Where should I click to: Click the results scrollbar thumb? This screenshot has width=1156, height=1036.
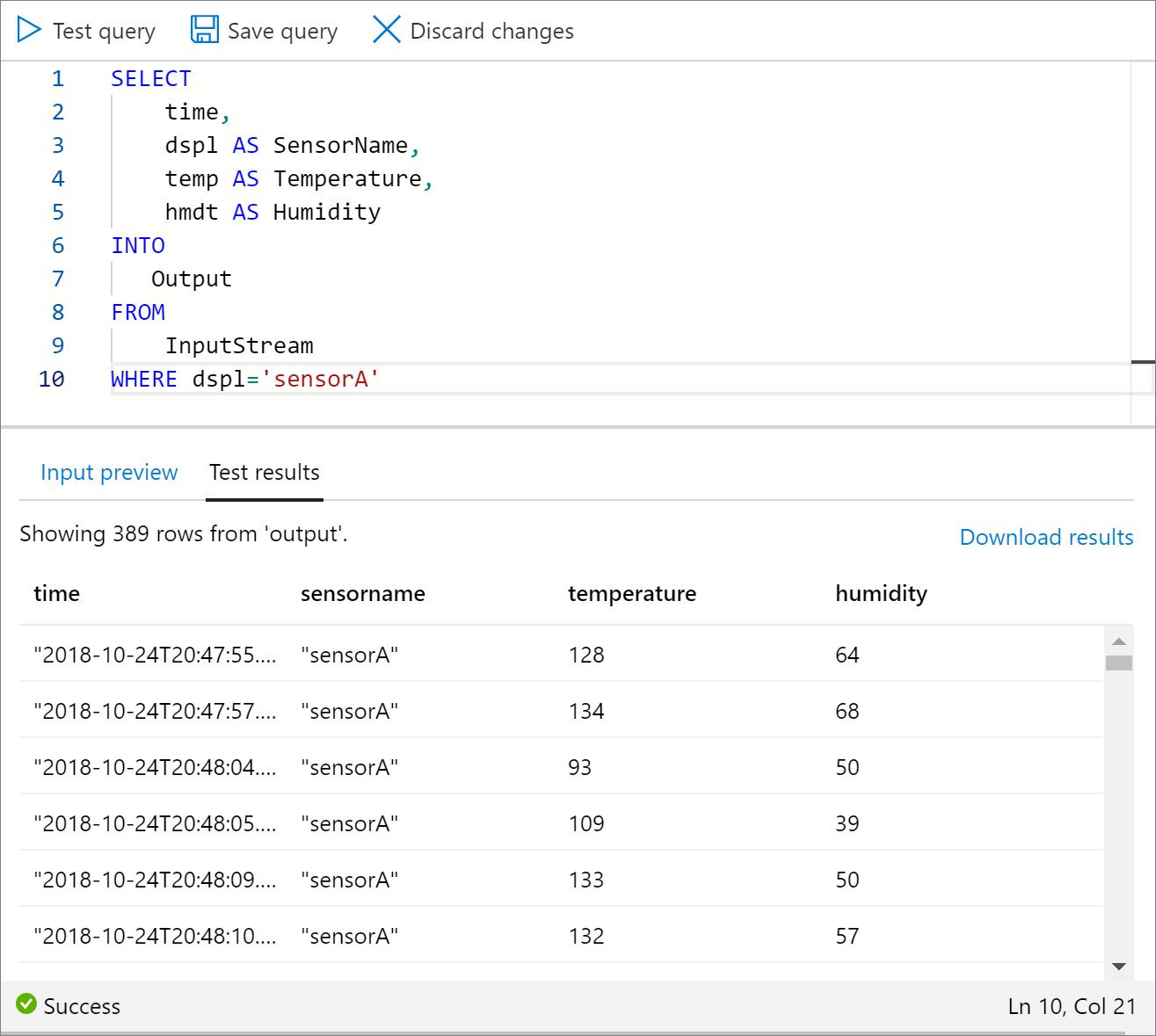click(x=1118, y=663)
